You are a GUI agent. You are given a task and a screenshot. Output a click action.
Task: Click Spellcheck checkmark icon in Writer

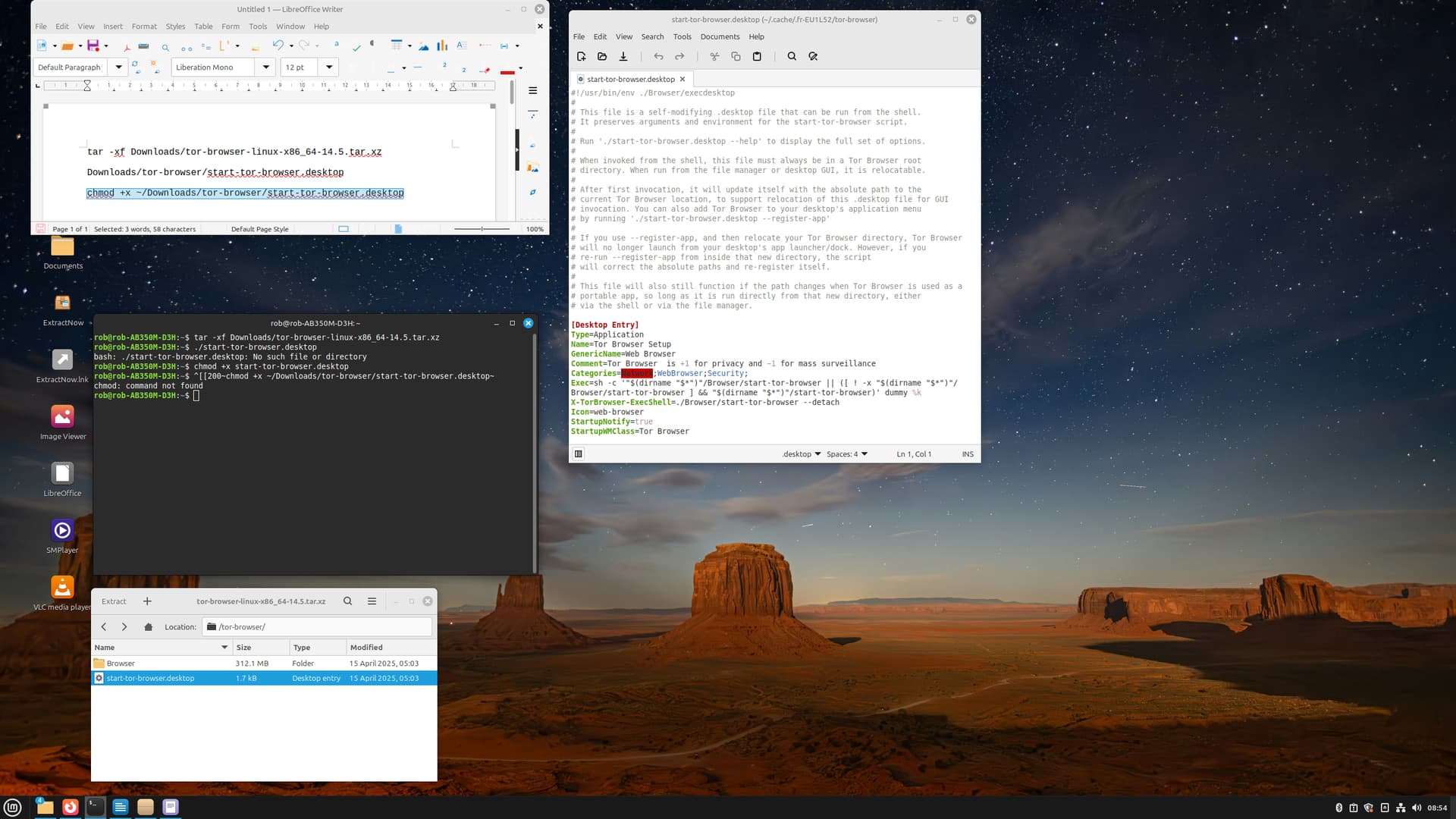[x=356, y=47]
